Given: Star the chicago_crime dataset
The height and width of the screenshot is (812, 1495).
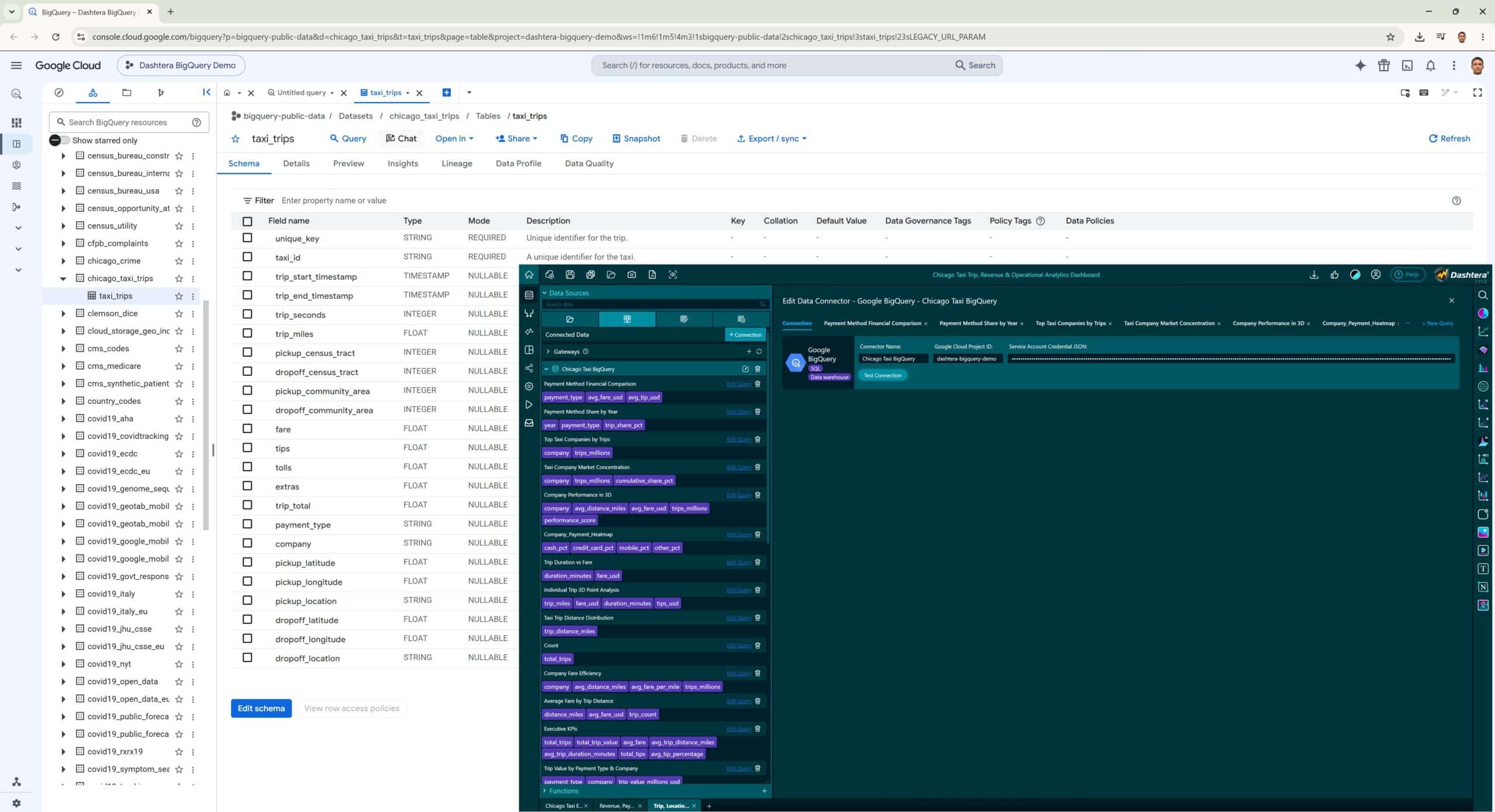Looking at the screenshot, I should point(179,261).
